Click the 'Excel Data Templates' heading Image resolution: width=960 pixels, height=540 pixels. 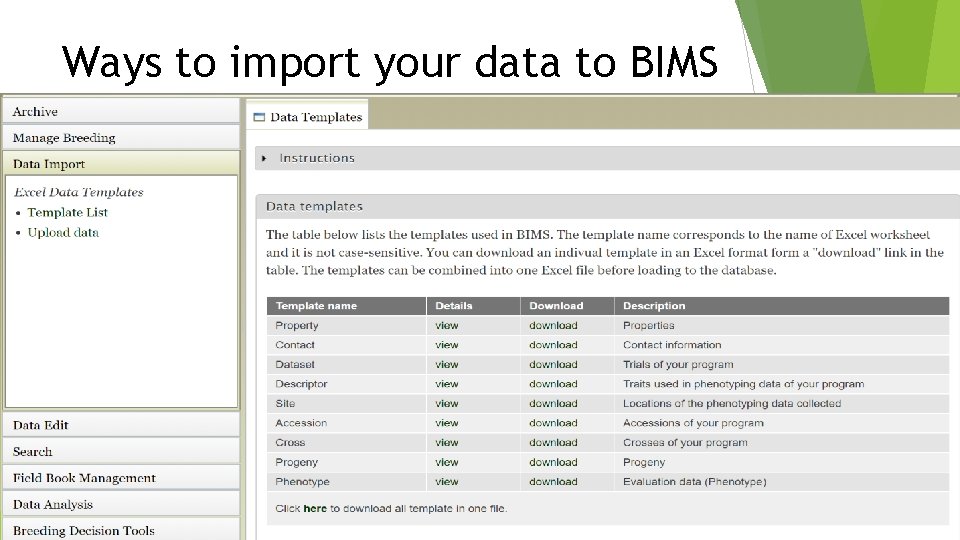click(78, 192)
